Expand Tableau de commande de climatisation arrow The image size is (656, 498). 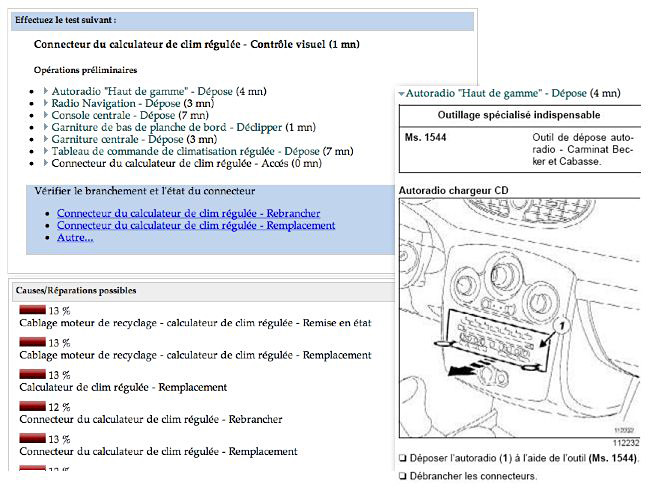click(46, 151)
